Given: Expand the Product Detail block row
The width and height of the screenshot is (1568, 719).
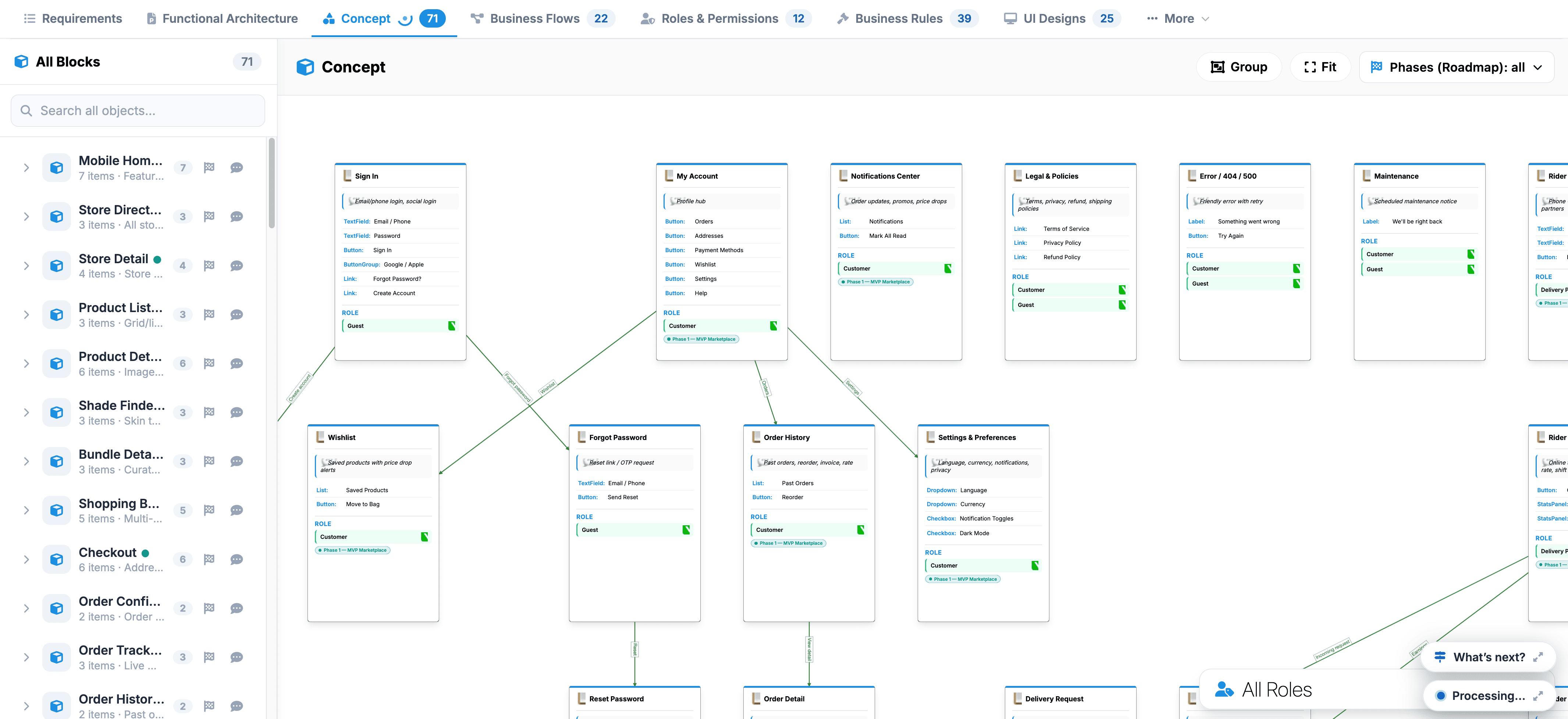Looking at the screenshot, I should [x=26, y=364].
